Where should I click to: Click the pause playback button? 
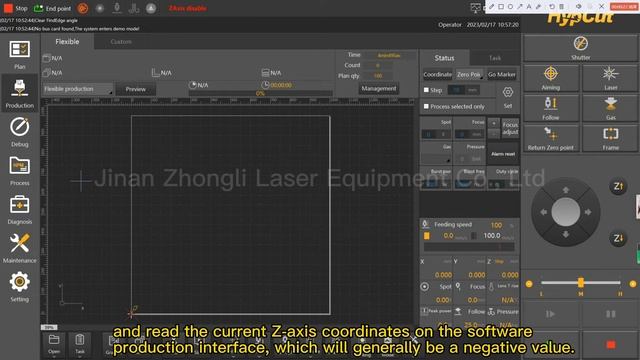click(610, 314)
